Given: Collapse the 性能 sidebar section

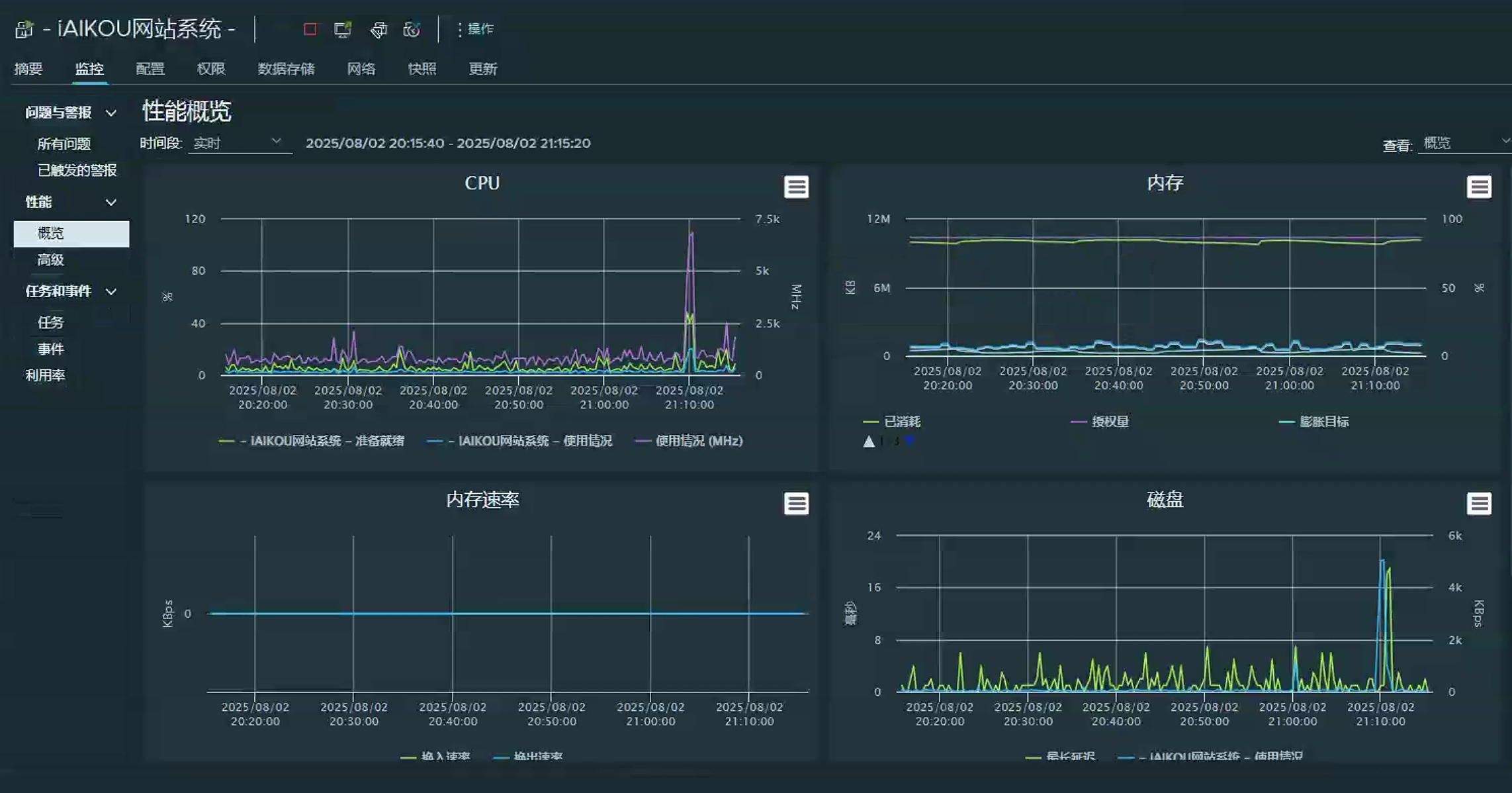Looking at the screenshot, I should [111, 203].
